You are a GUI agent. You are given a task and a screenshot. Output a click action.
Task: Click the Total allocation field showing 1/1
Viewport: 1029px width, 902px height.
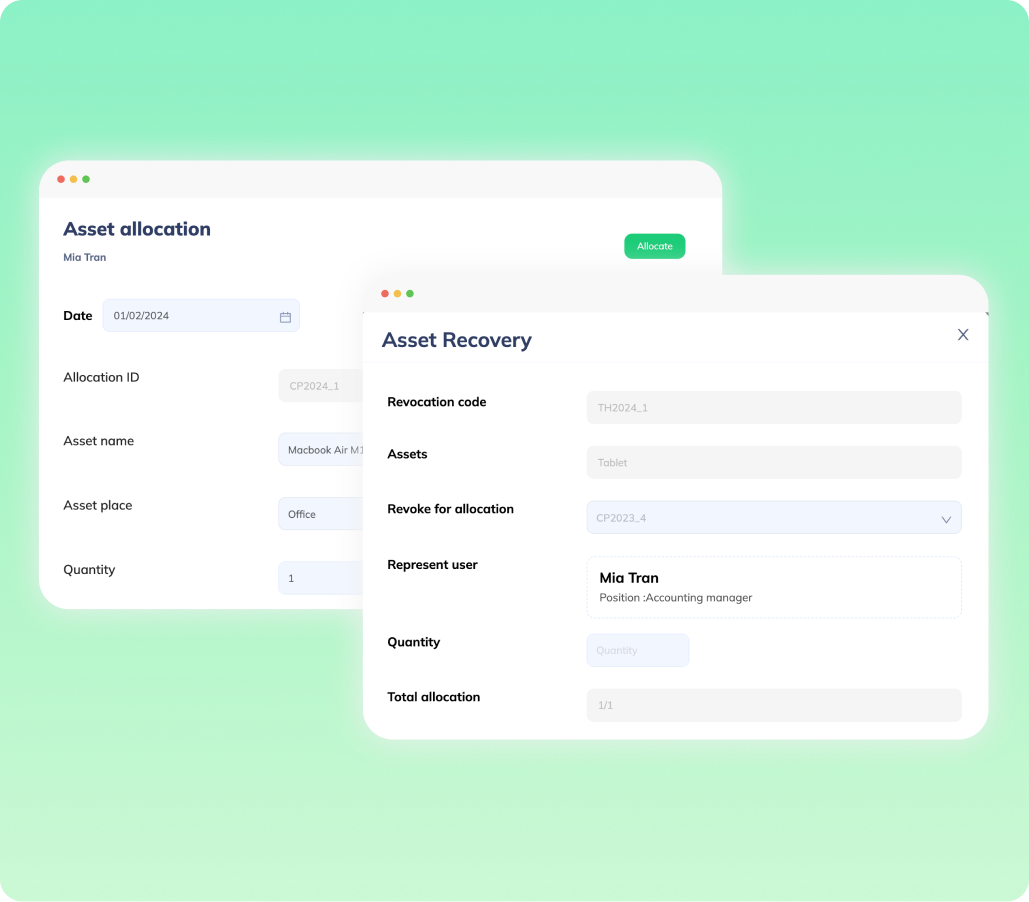[x=773, y=705]
